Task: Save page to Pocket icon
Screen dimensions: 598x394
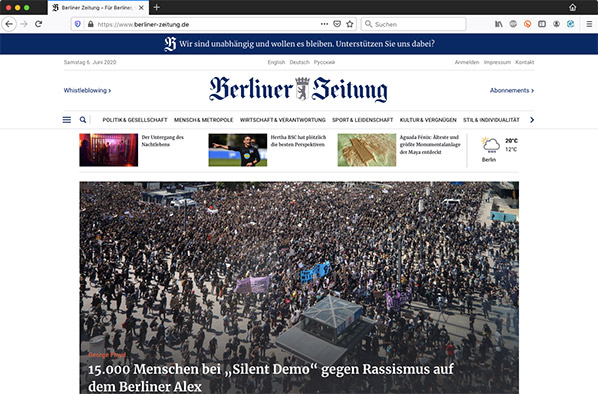Action: 337,24
